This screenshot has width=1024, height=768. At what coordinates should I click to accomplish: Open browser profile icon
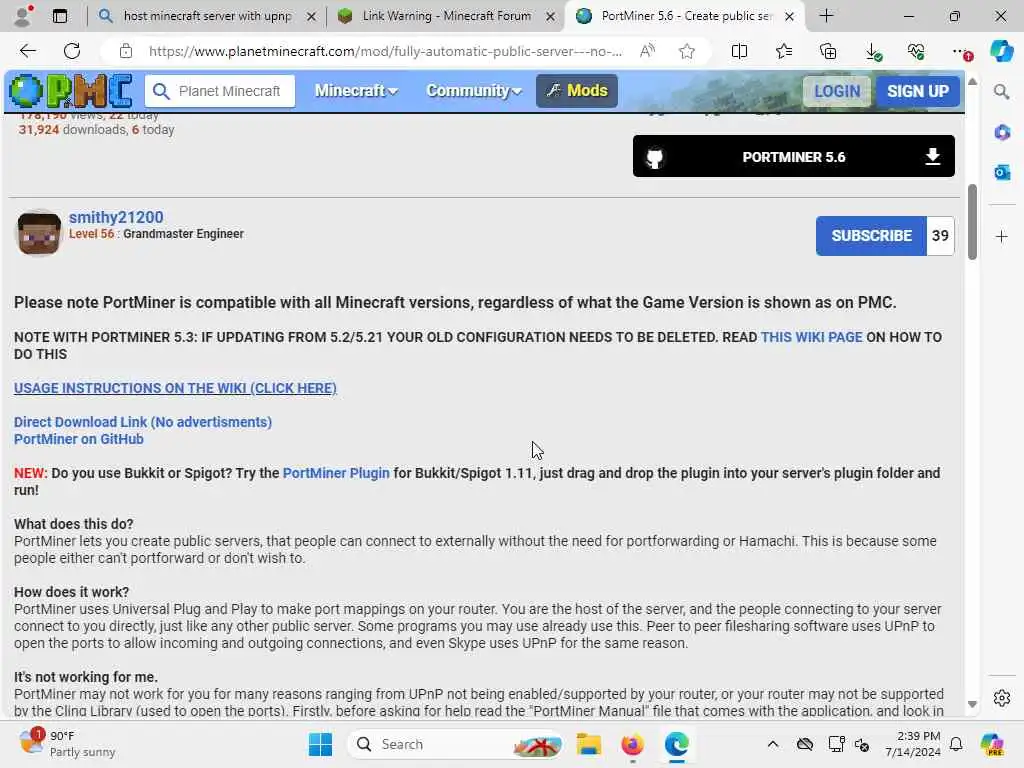pyautogui.click(x=24, y=16)
